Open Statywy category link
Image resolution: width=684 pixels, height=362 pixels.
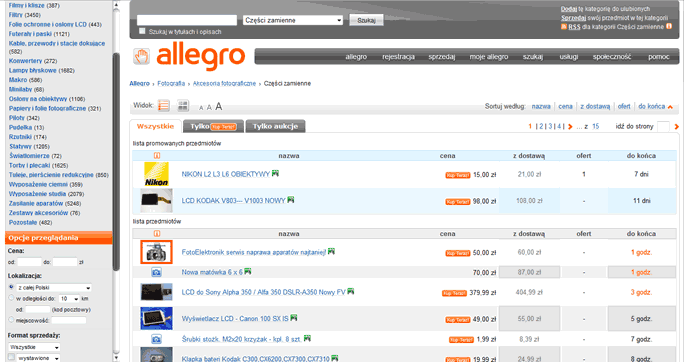pos(20,146)
